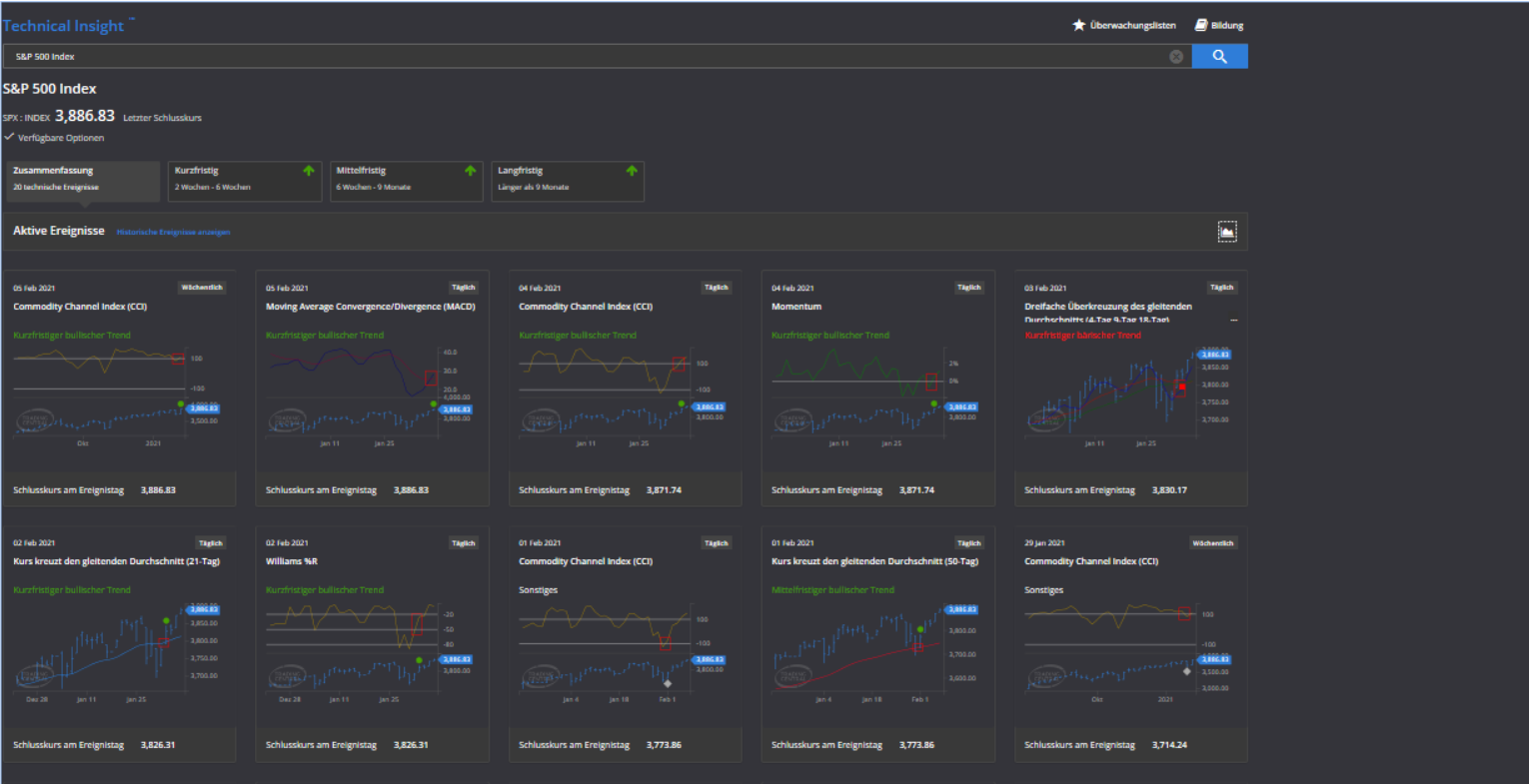The image size is (1529, 784).
Task: Click the Wöchentlich badge on 29 Jan card
Action: point(1213,543)
